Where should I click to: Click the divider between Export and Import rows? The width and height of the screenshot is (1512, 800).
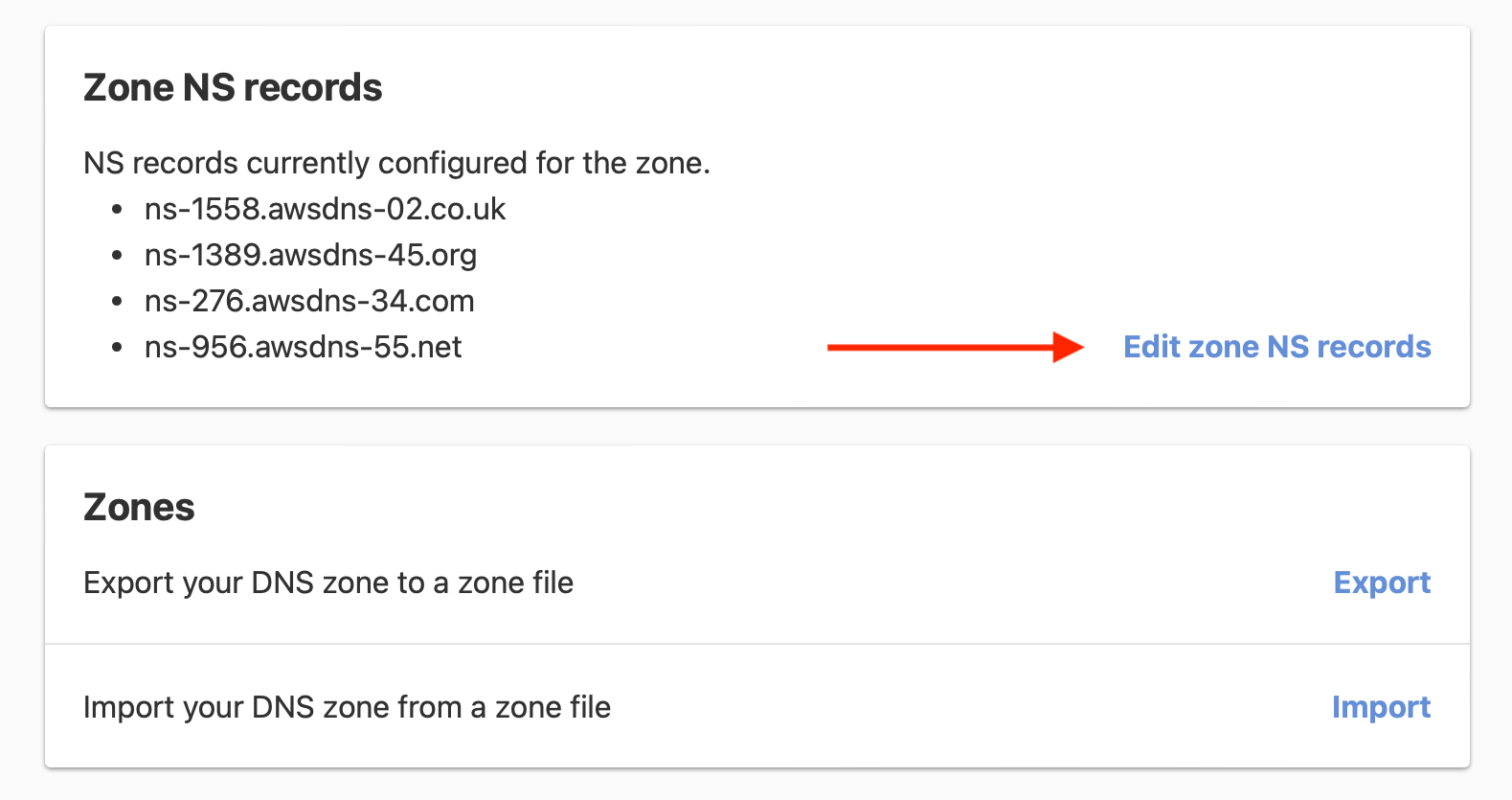tap(756, 644)
